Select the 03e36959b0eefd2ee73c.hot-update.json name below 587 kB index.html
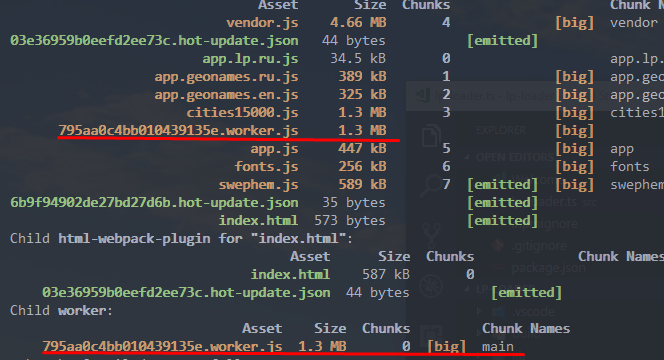 tap(186, 293)
